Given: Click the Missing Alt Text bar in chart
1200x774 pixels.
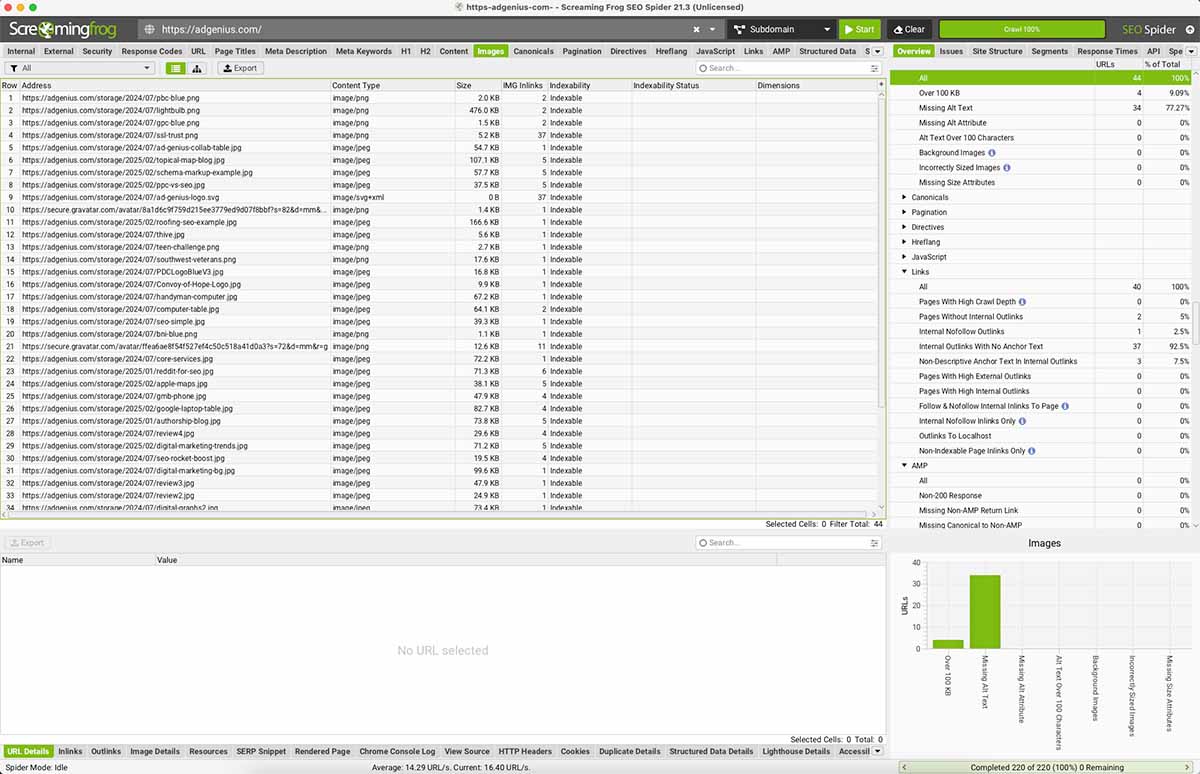Looking at the screenshot, I should 985,612.
